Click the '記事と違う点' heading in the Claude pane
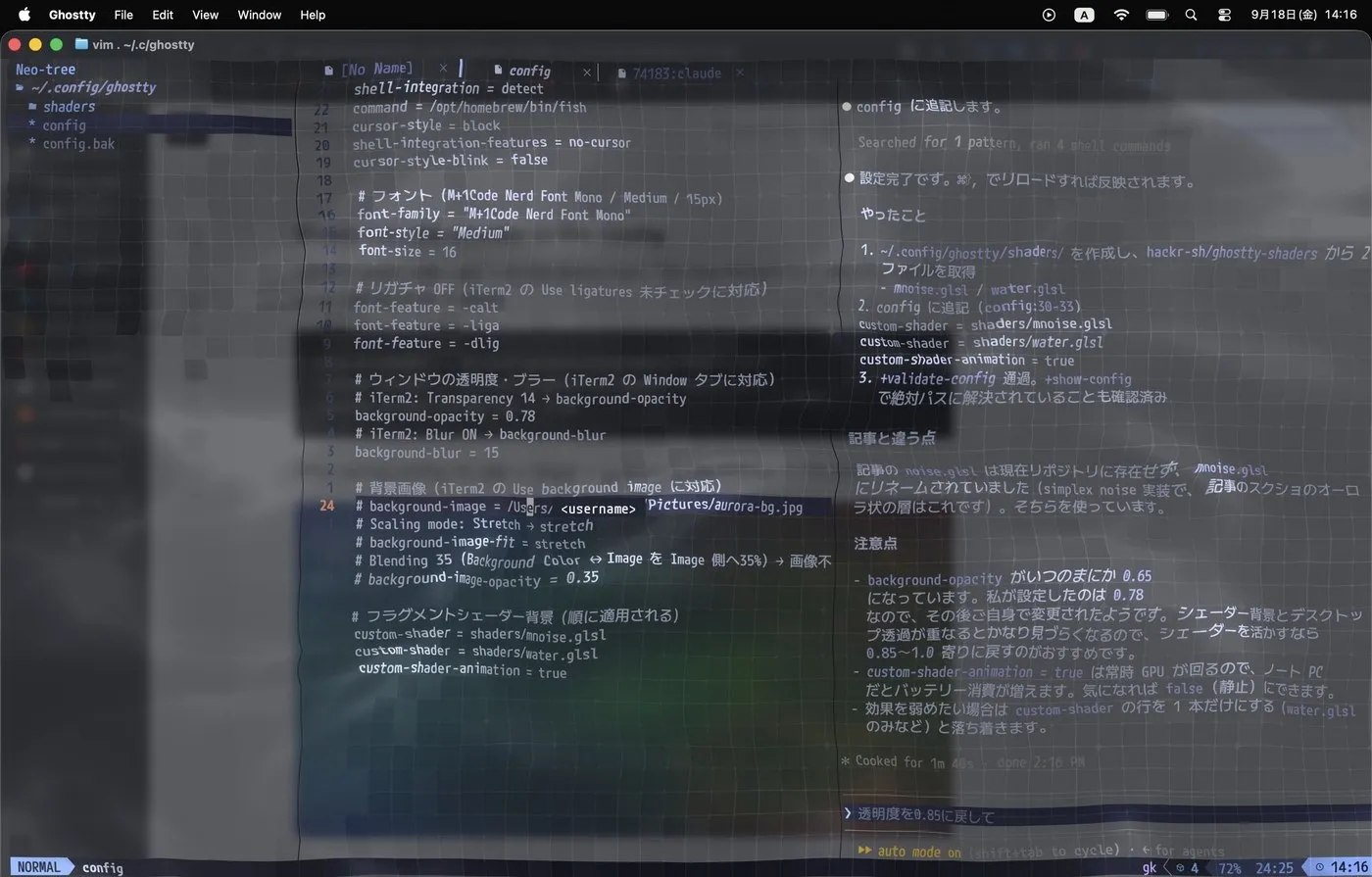The image size is (1372, 877). coord(892,438)
